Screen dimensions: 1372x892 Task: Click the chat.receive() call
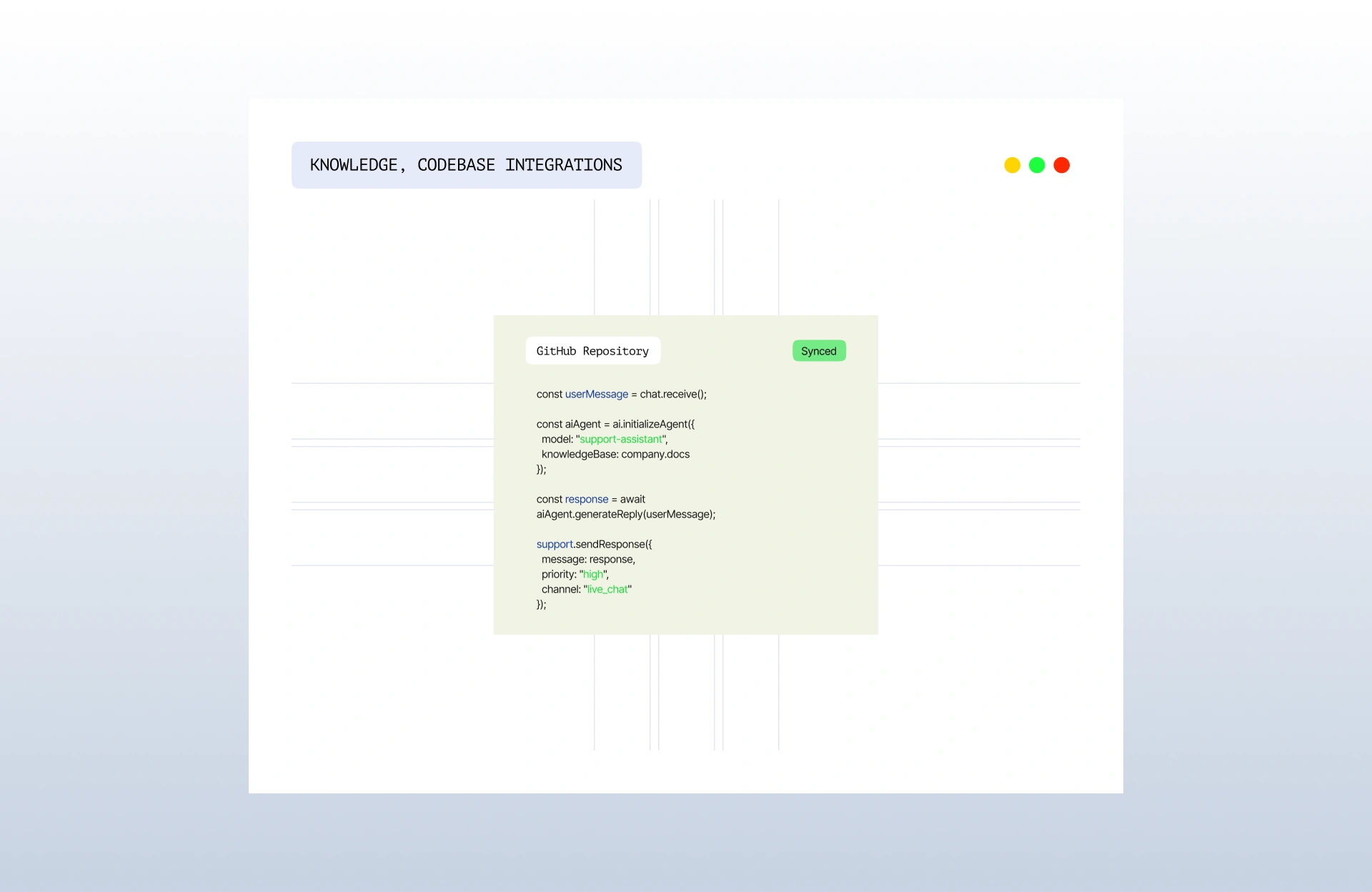click(x=672, y=394)
